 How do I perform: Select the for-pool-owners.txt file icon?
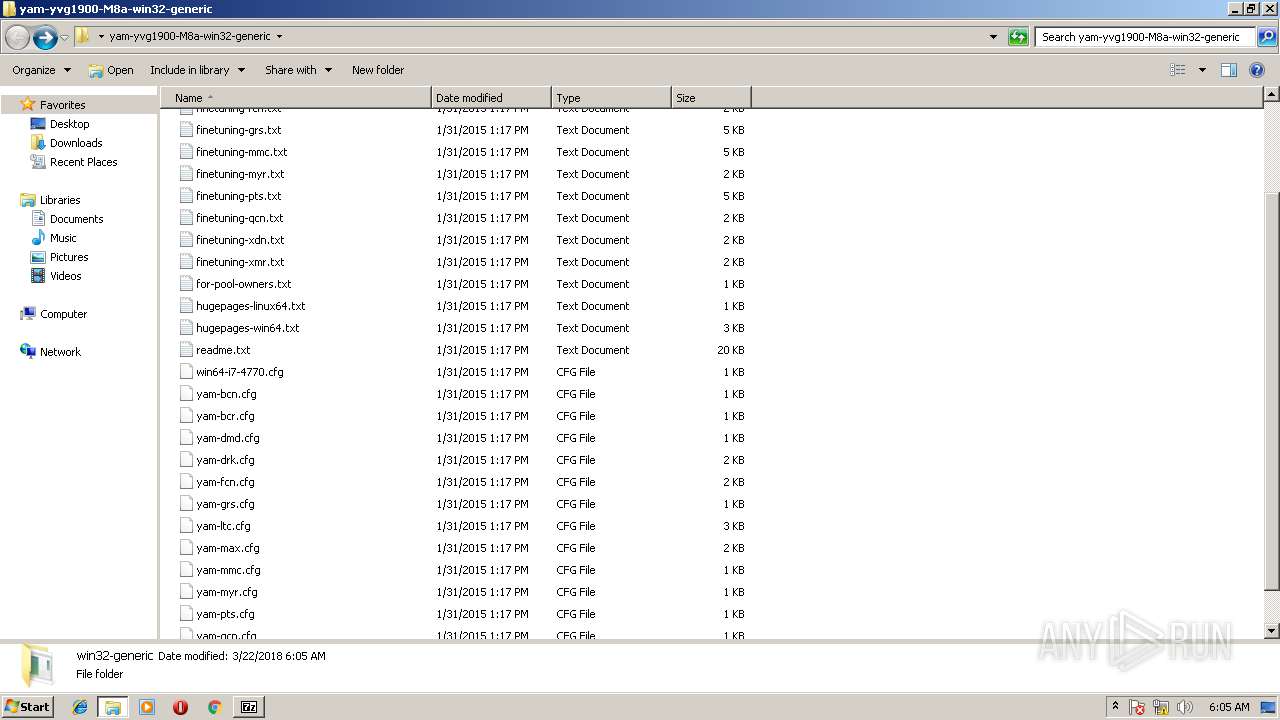(186, 284)
